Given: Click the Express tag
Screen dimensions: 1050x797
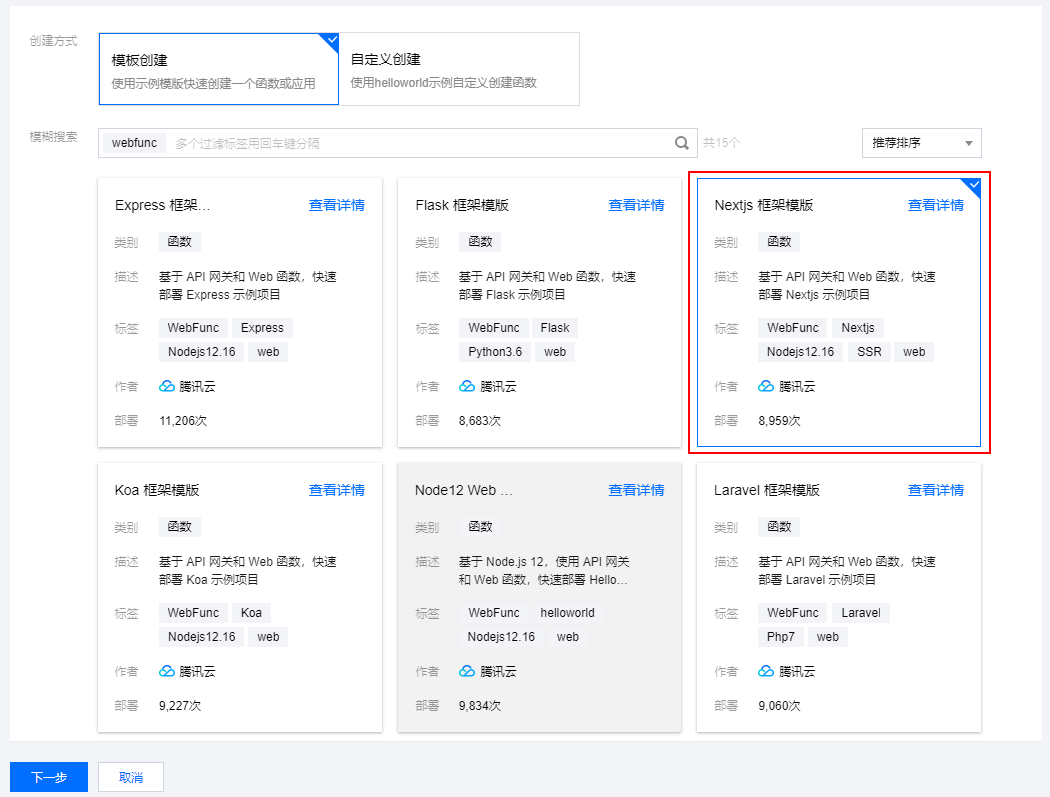Looking at the screenshot, I should tap(262, 328).
